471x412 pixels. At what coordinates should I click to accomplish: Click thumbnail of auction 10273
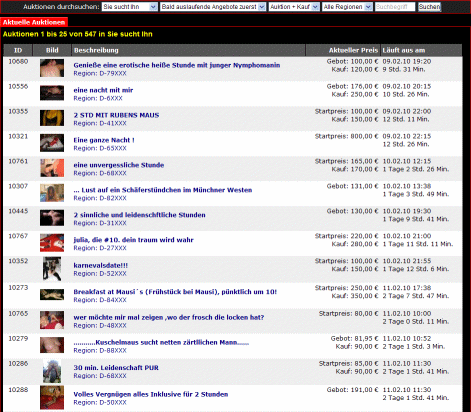tap(52, 294)
